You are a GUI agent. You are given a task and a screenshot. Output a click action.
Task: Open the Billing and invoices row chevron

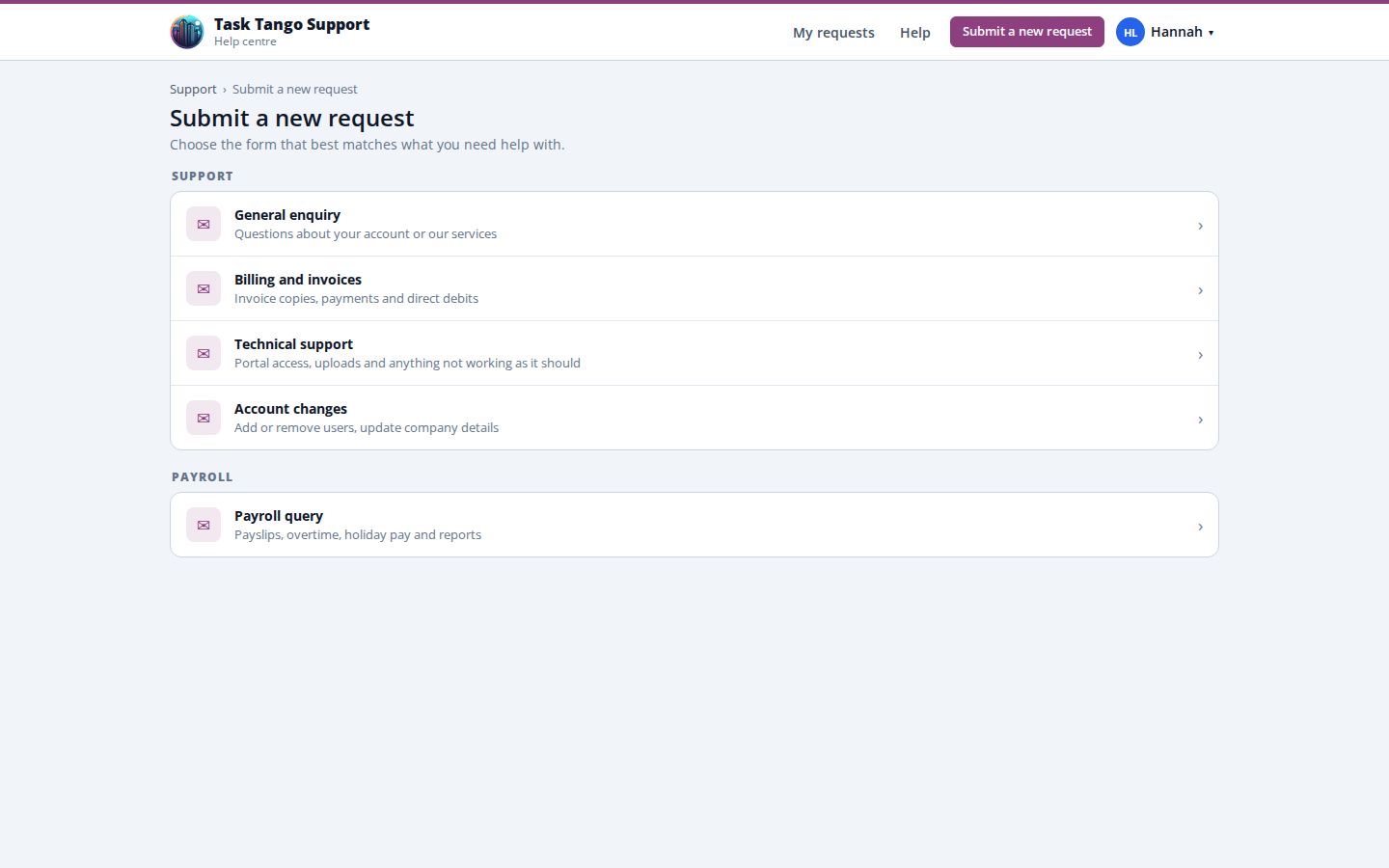1200,290
